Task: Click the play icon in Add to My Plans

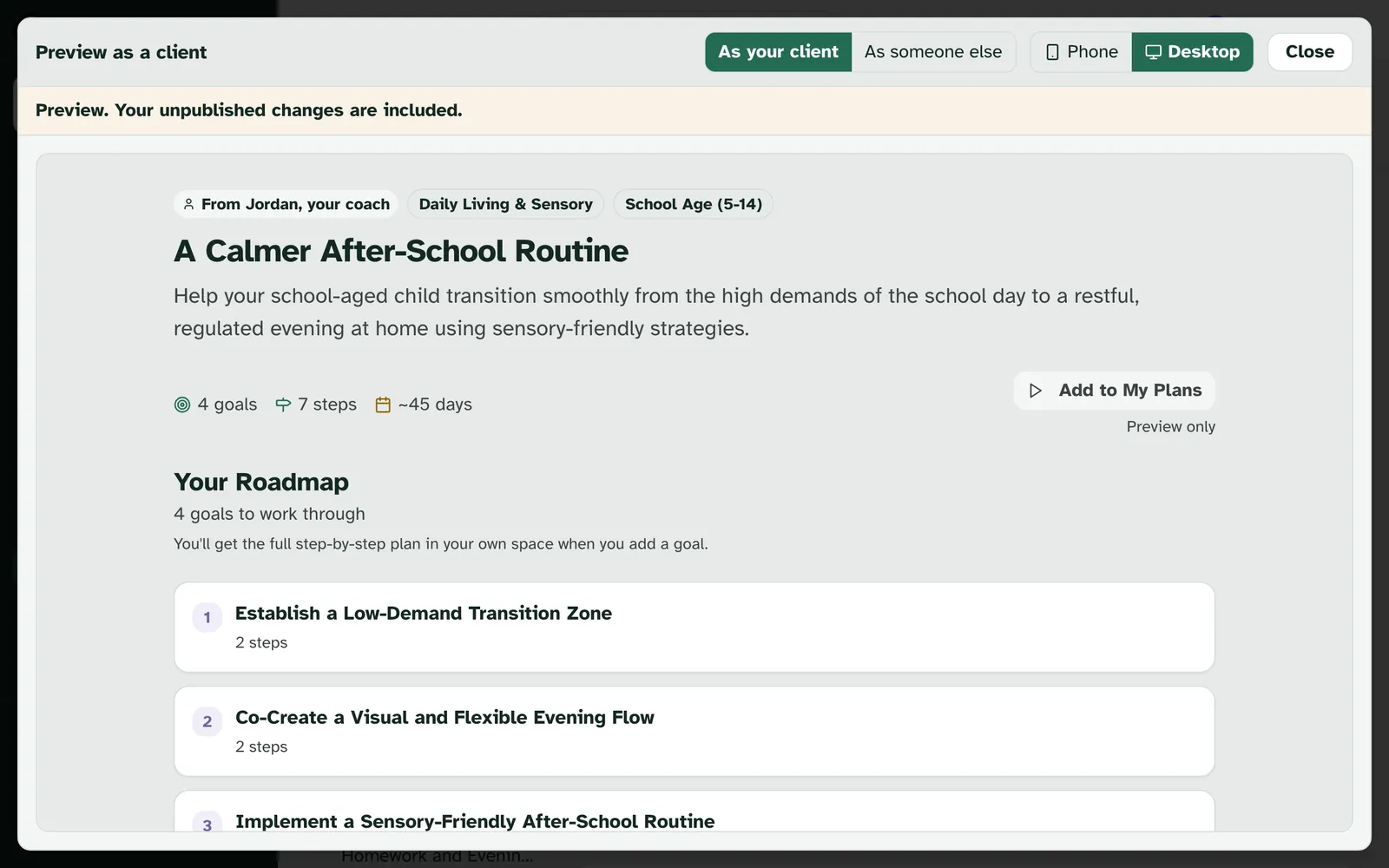Action: point(1035,391)
